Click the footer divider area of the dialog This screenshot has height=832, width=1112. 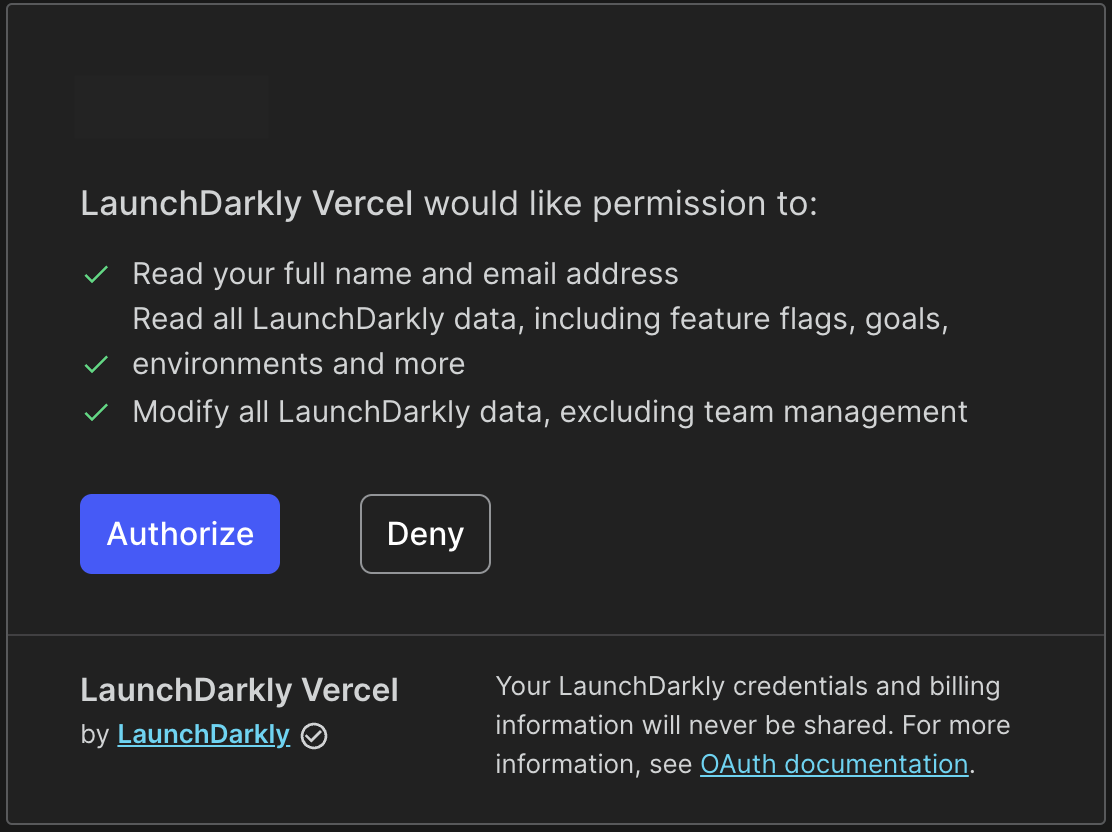(x=556, y=633)
